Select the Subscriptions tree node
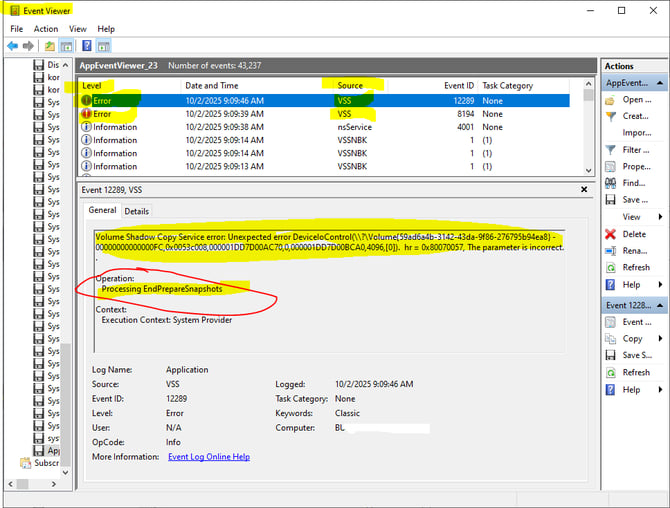 [x=45, y=463]
